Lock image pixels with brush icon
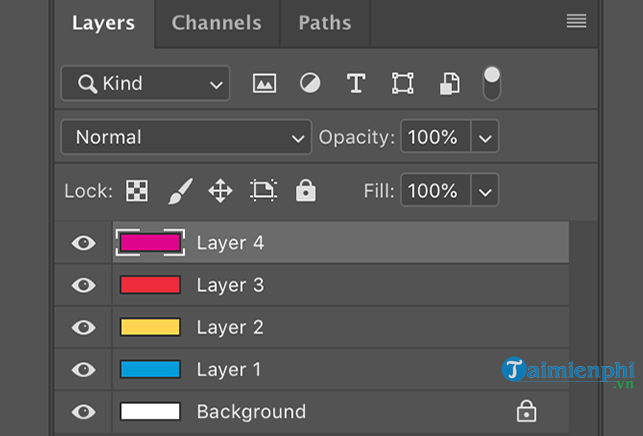643x436 pixels. click(180, 191)
